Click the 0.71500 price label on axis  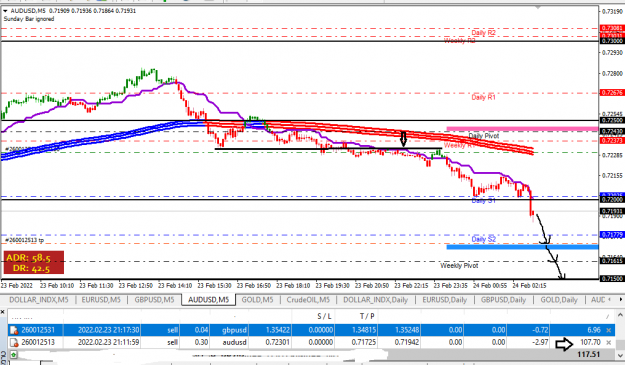611,279
